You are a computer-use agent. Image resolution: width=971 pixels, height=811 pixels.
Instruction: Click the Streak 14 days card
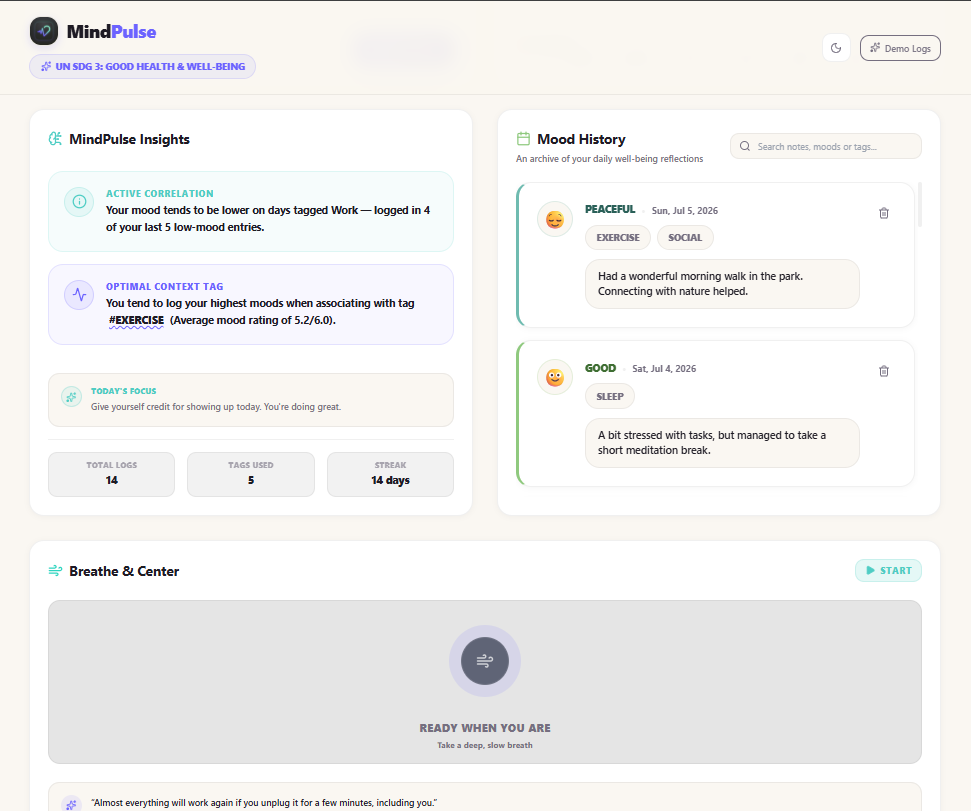(x=390, y=474)
